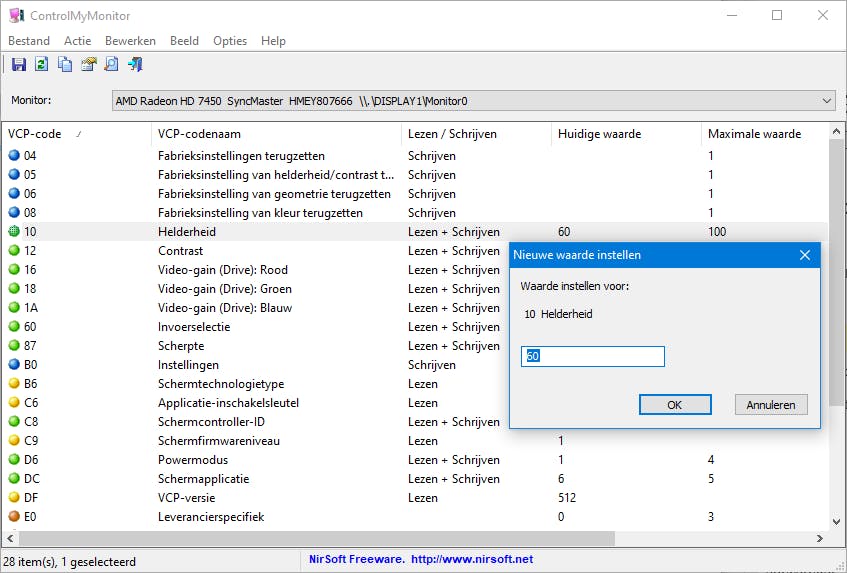
Task: Close the Nieuwe waarde instellen dialog
Action: [805, 255]
